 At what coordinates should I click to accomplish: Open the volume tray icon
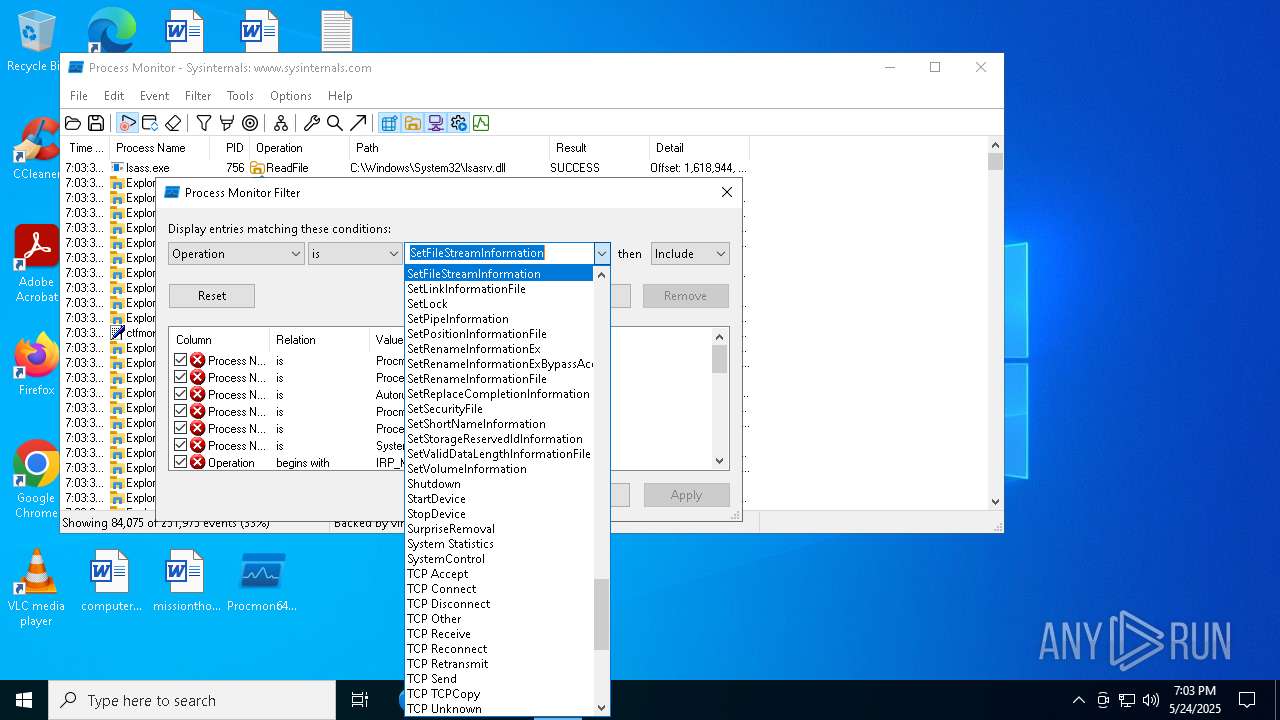1151,700
